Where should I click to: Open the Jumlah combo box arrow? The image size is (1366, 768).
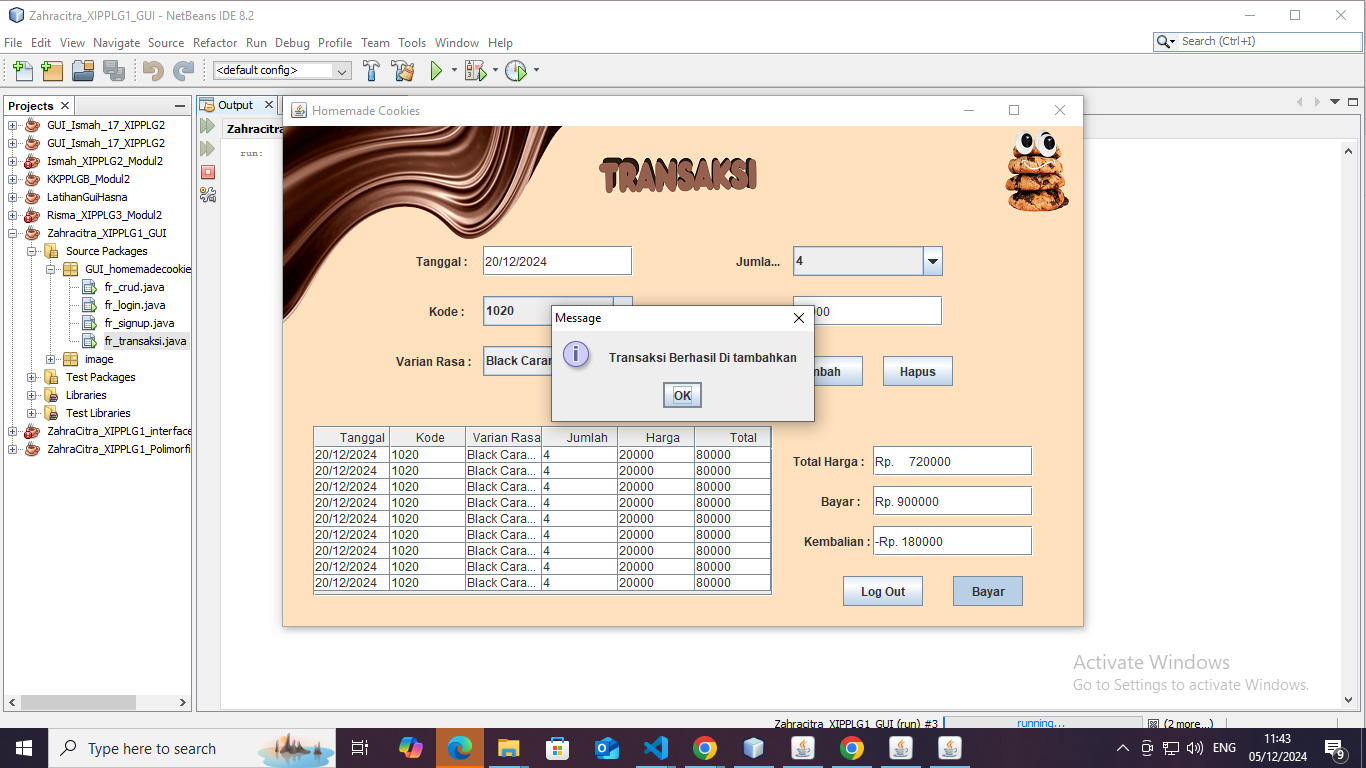coord(932,262)
